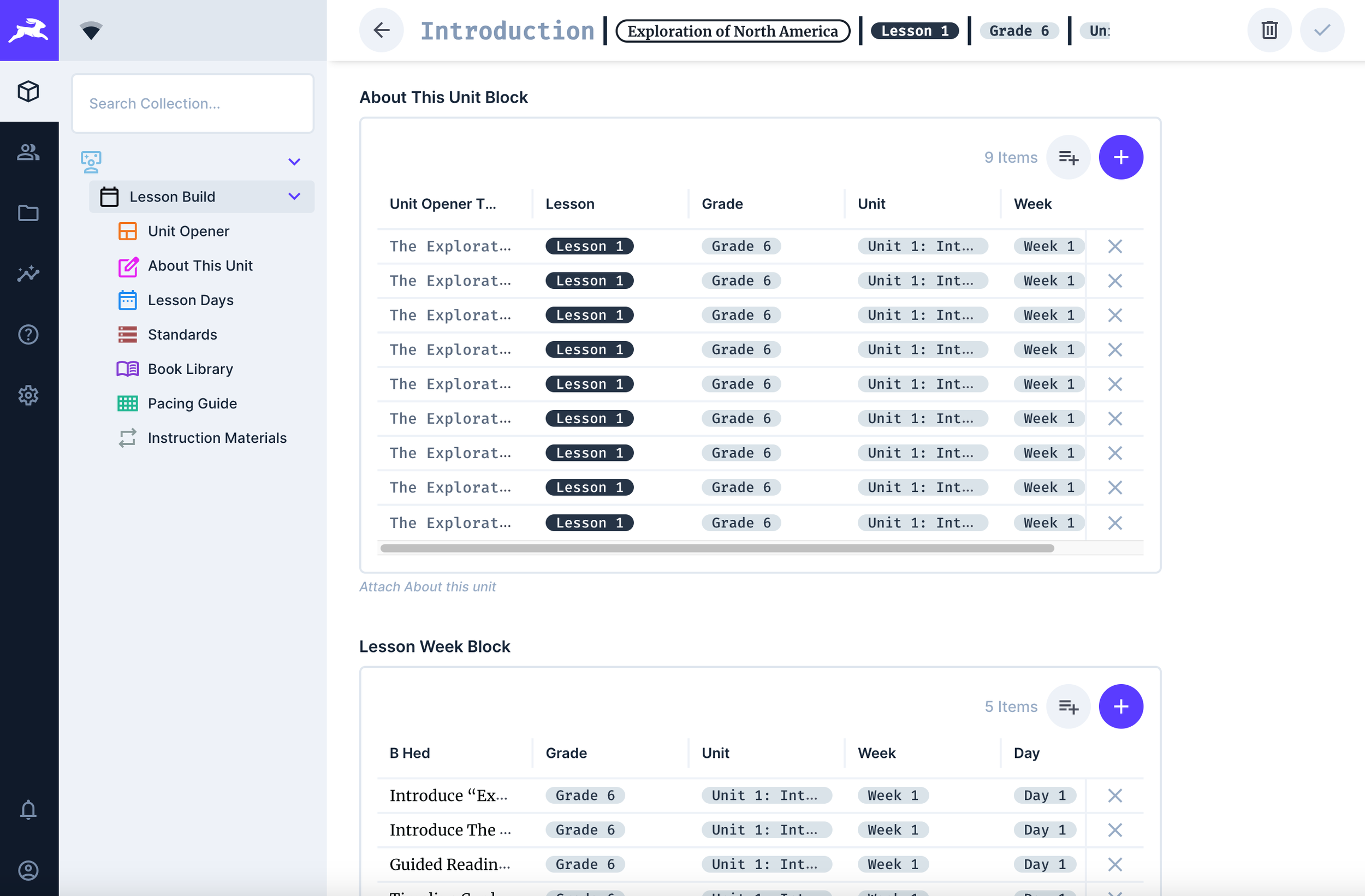Viewport: 1365px width, 896px height.
Task: Remove the fifth The Explorat... row
Action: (x=1114, y=384)
